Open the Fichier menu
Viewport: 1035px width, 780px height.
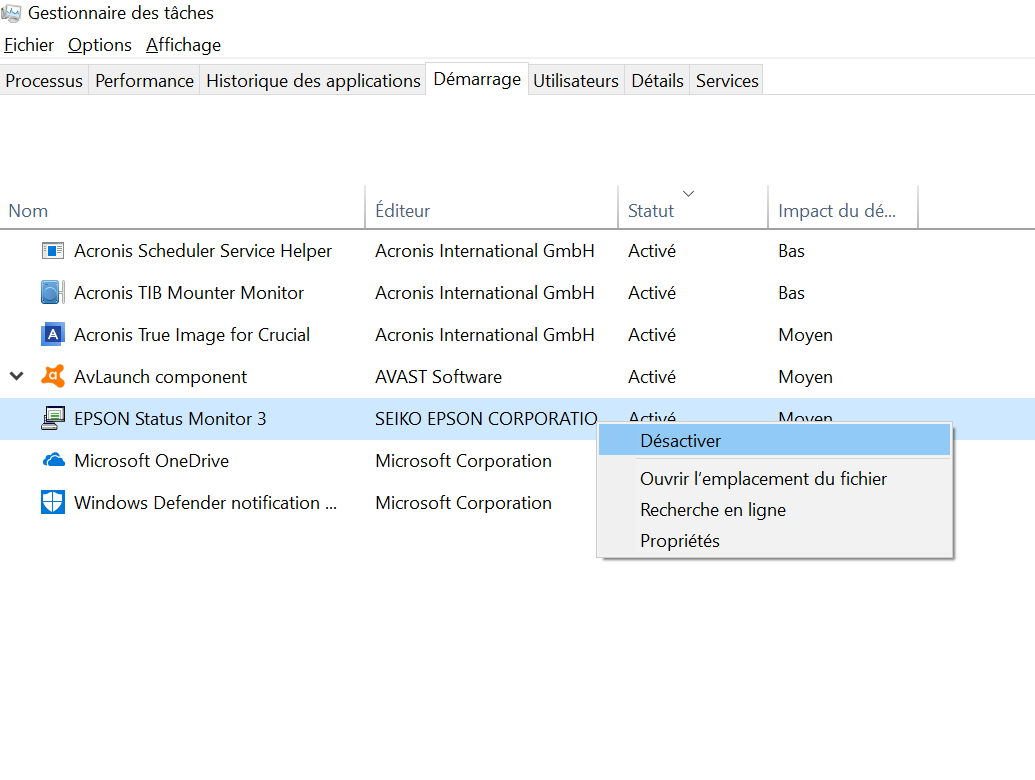29,45
